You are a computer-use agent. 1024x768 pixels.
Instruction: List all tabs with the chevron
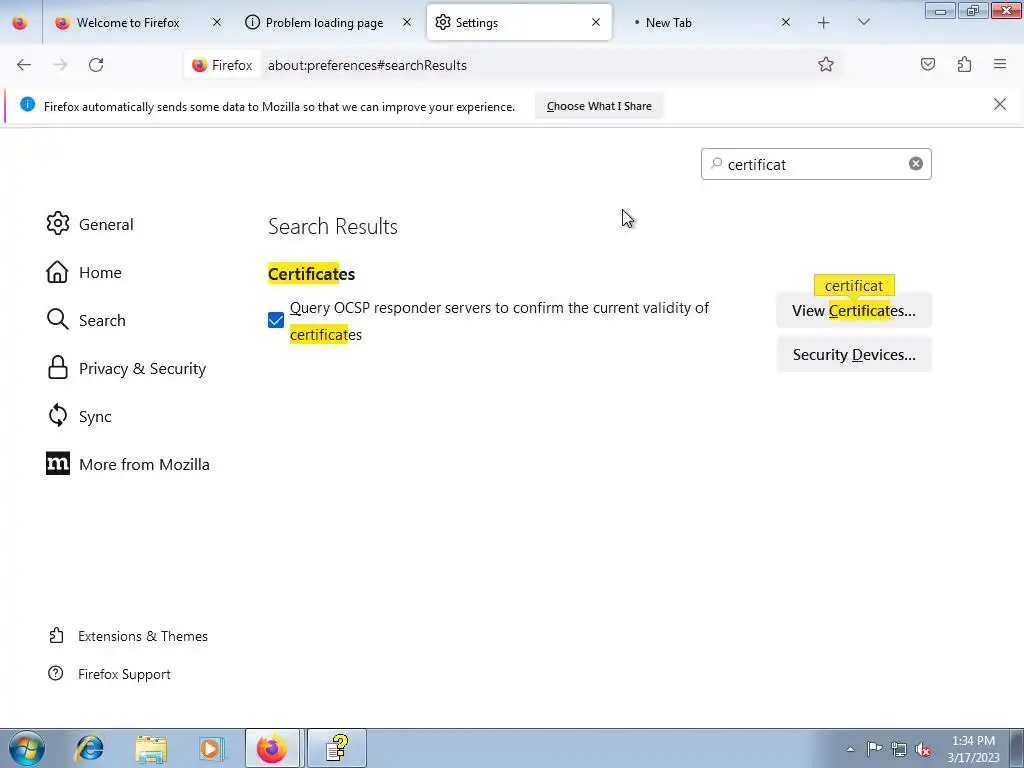863,23
